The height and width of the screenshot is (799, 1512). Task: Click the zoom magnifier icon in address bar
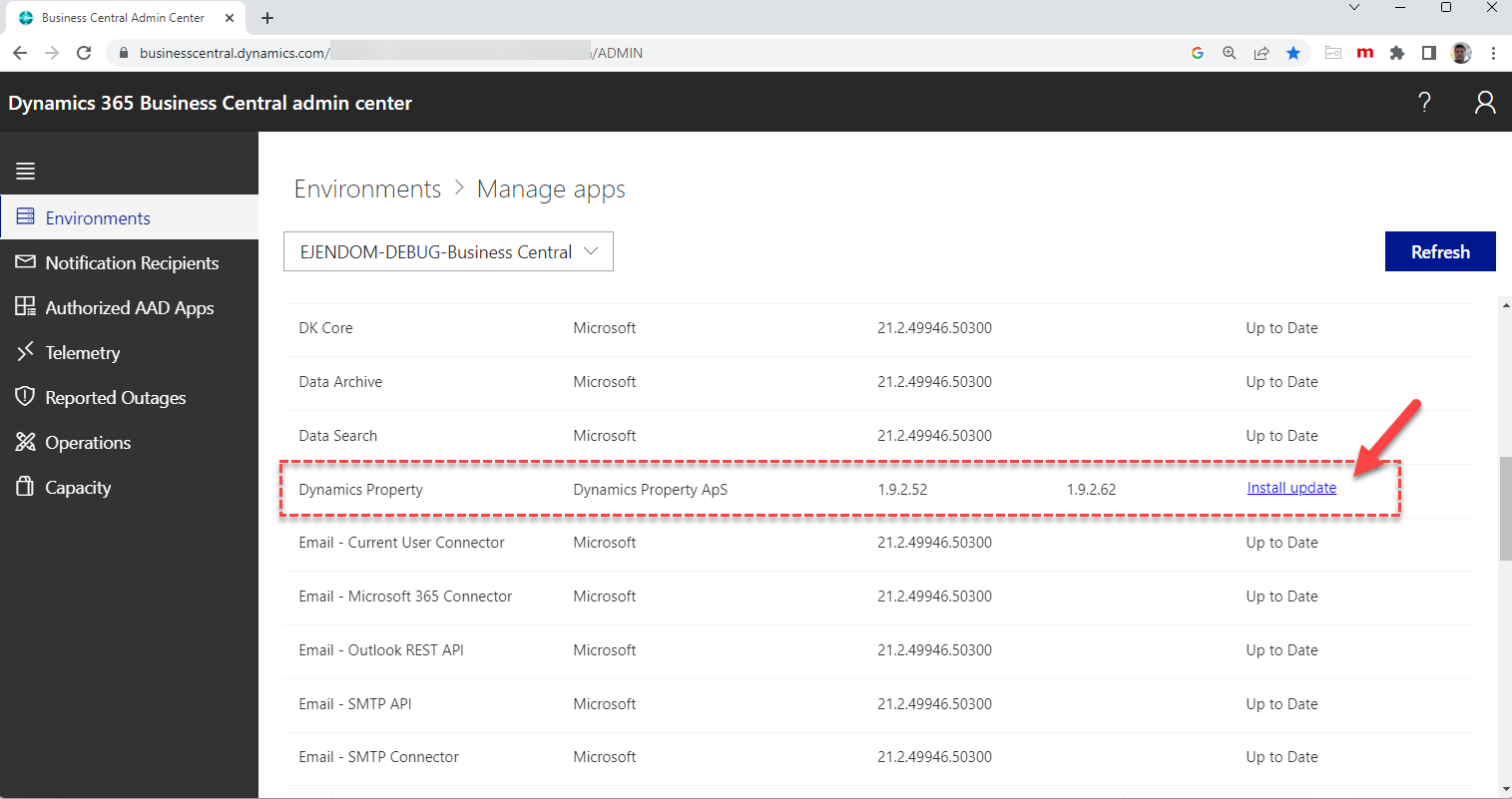click(1230, 53)
